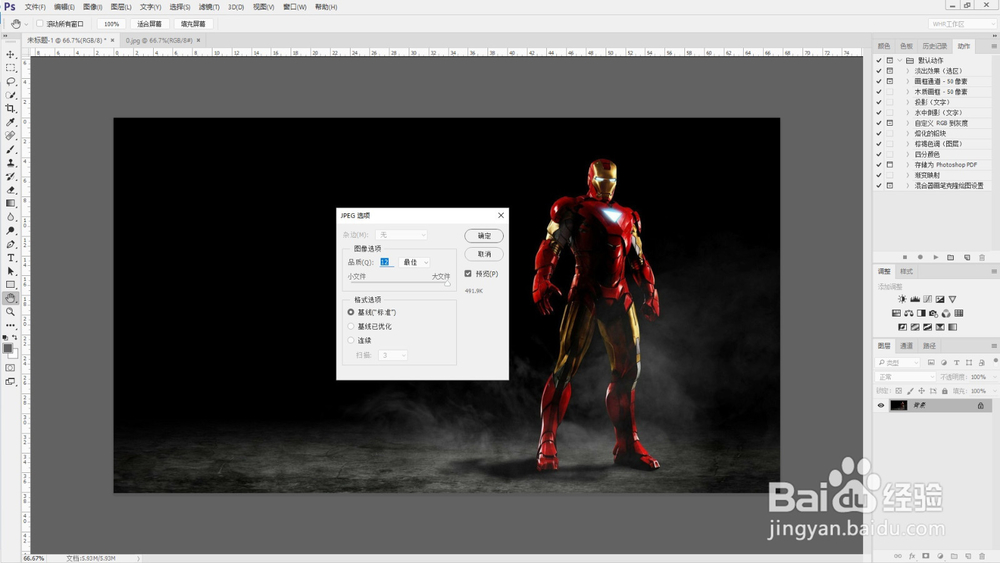Confirm JPEG options with OK button
1000x563 pixels.
484,236
